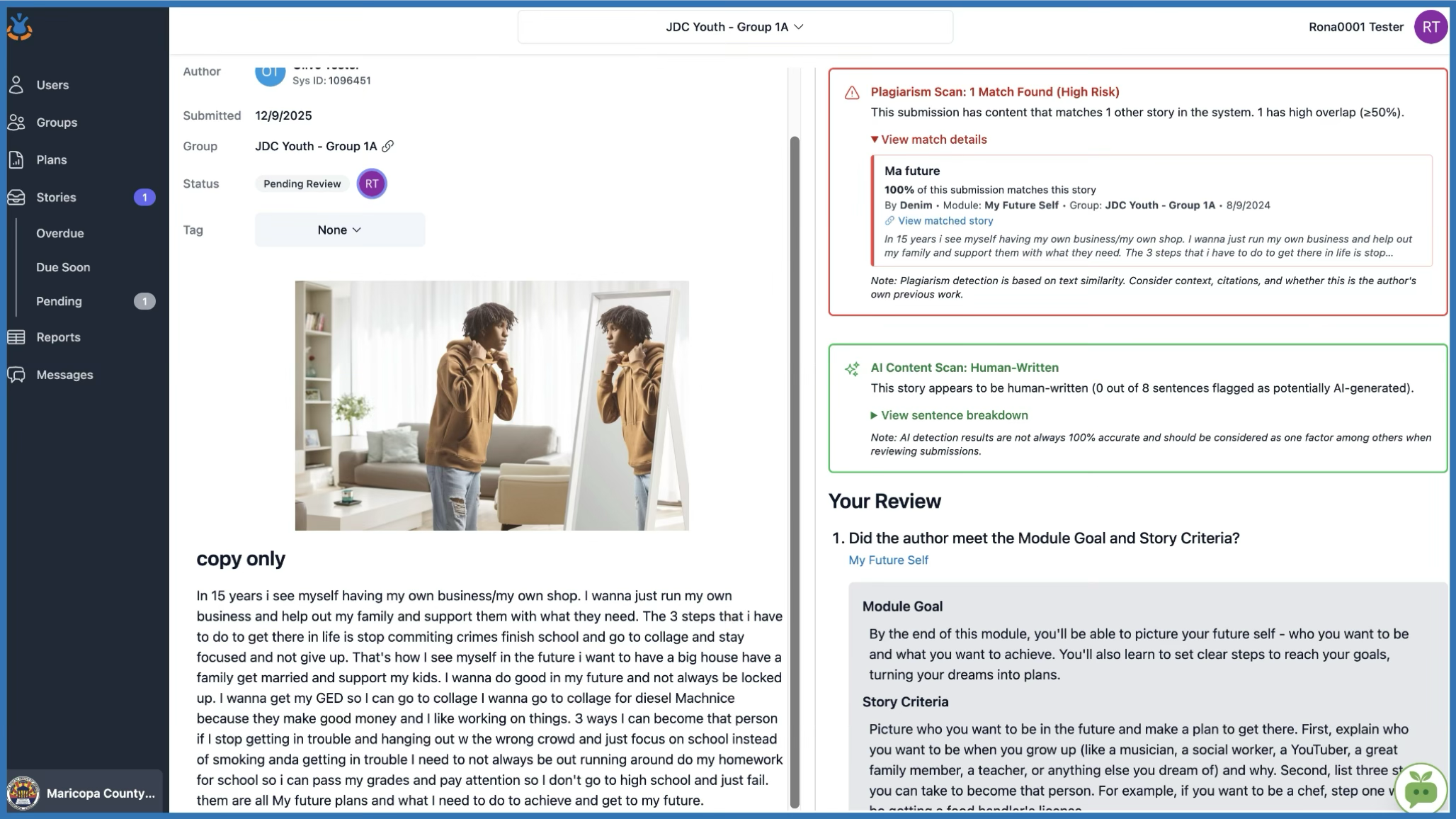This screenshot has width=1456, height=819.
Task: Open Reports using the table icon
Action: pos(16,337)
